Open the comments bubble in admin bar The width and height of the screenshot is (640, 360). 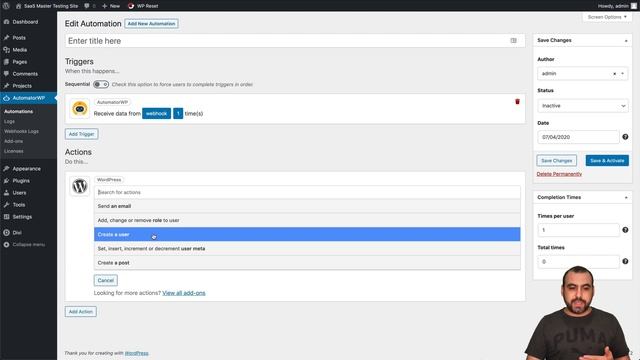(x=89, y=6)
